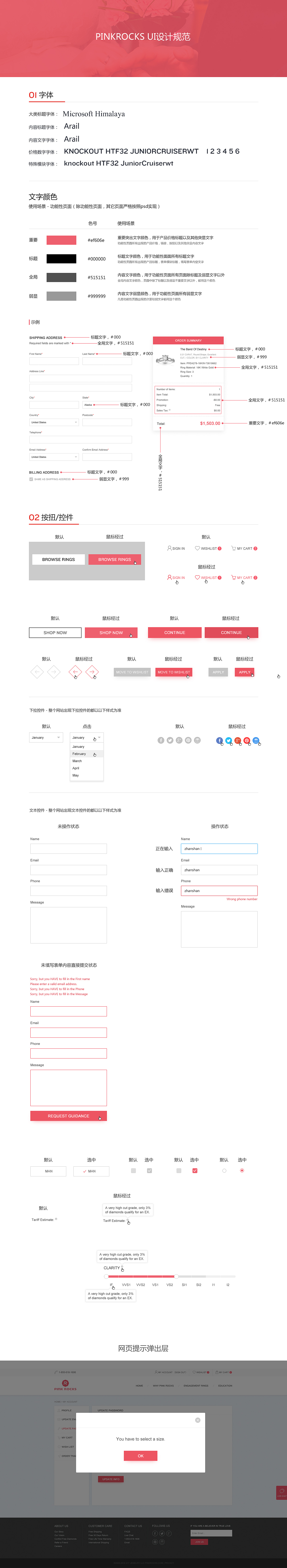Click the red Move To Wishlist button
The image size is (287, 1568).
(173, 672)
